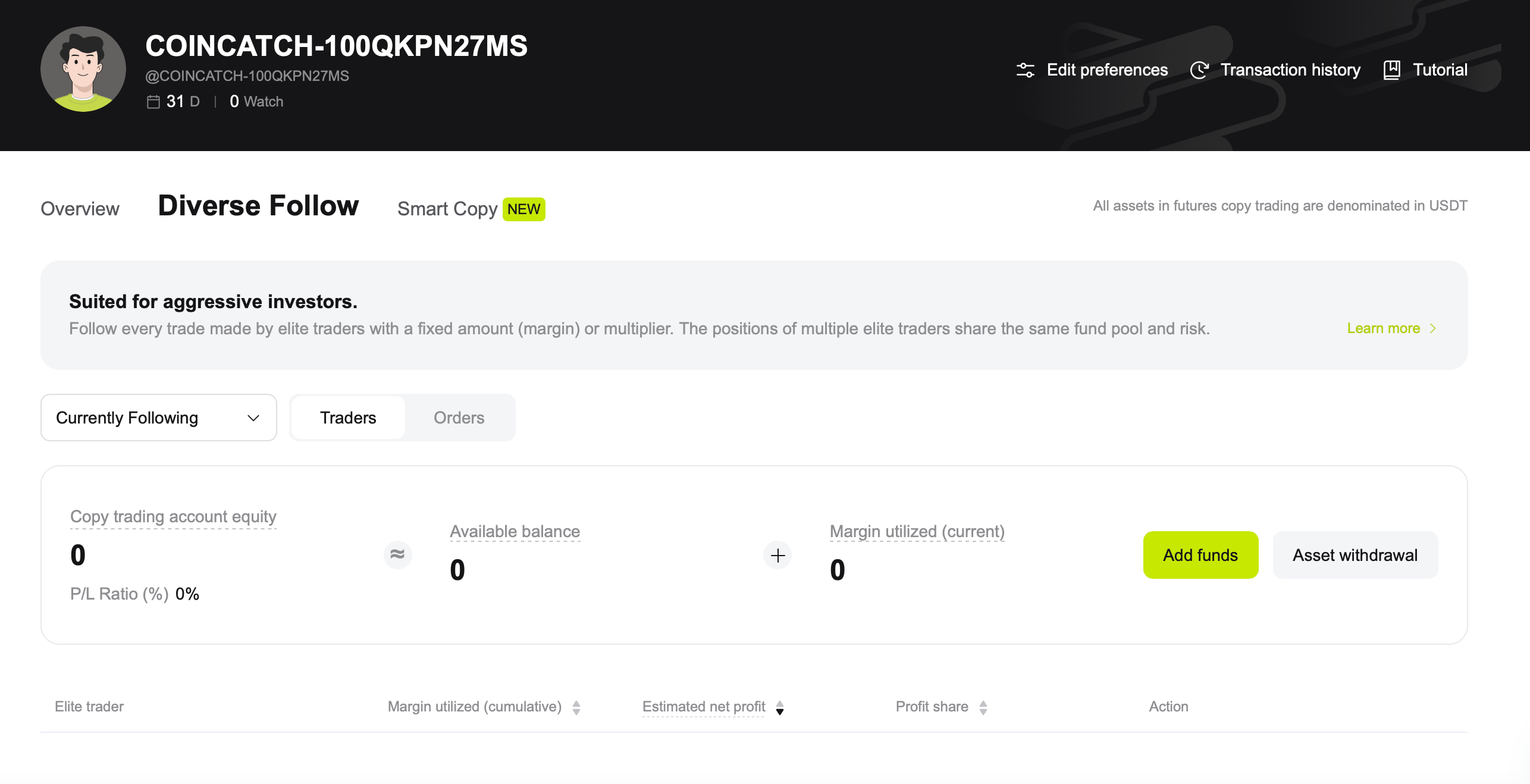The width and height of the screenshot is (1530, 784).
Task: Switch to the Traders view
Action: pos(348,418)
